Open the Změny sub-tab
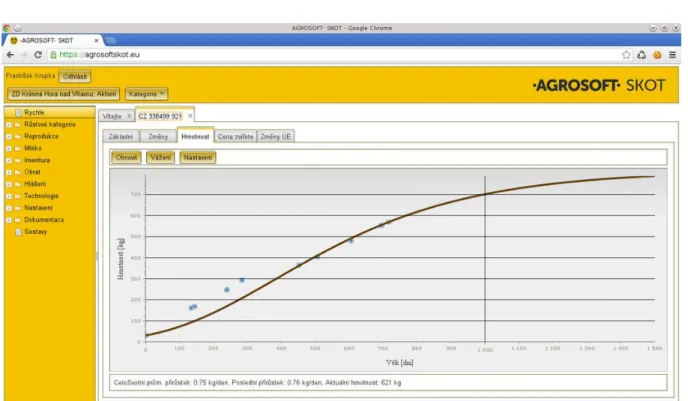The width and height of the screenshot is (688, 401). 158,136
